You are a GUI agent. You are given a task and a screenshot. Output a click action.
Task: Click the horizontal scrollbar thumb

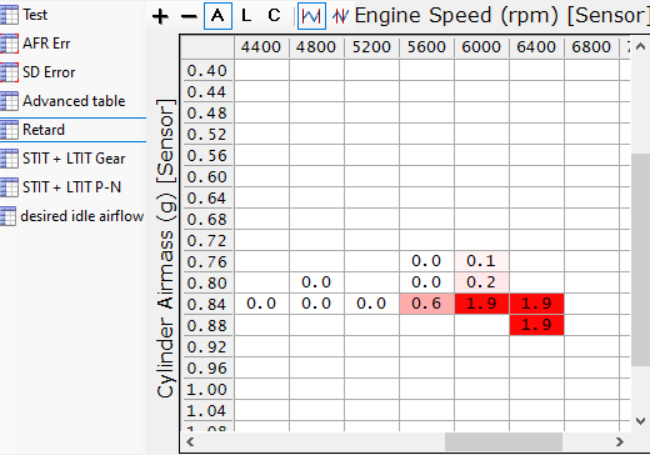coord(504,442)
